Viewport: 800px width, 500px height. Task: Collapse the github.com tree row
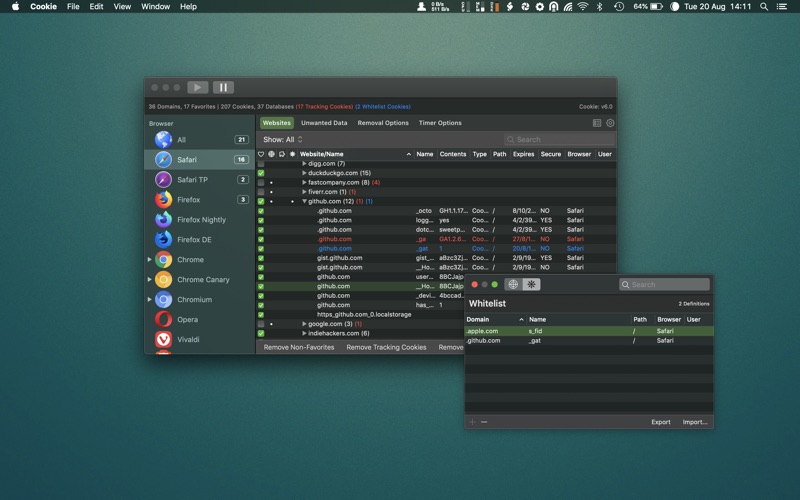click(305, 201)
